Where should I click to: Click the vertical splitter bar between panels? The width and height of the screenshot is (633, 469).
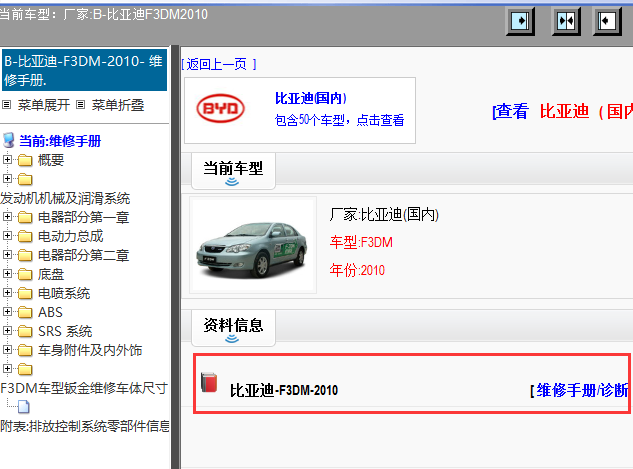pos(175,257)
